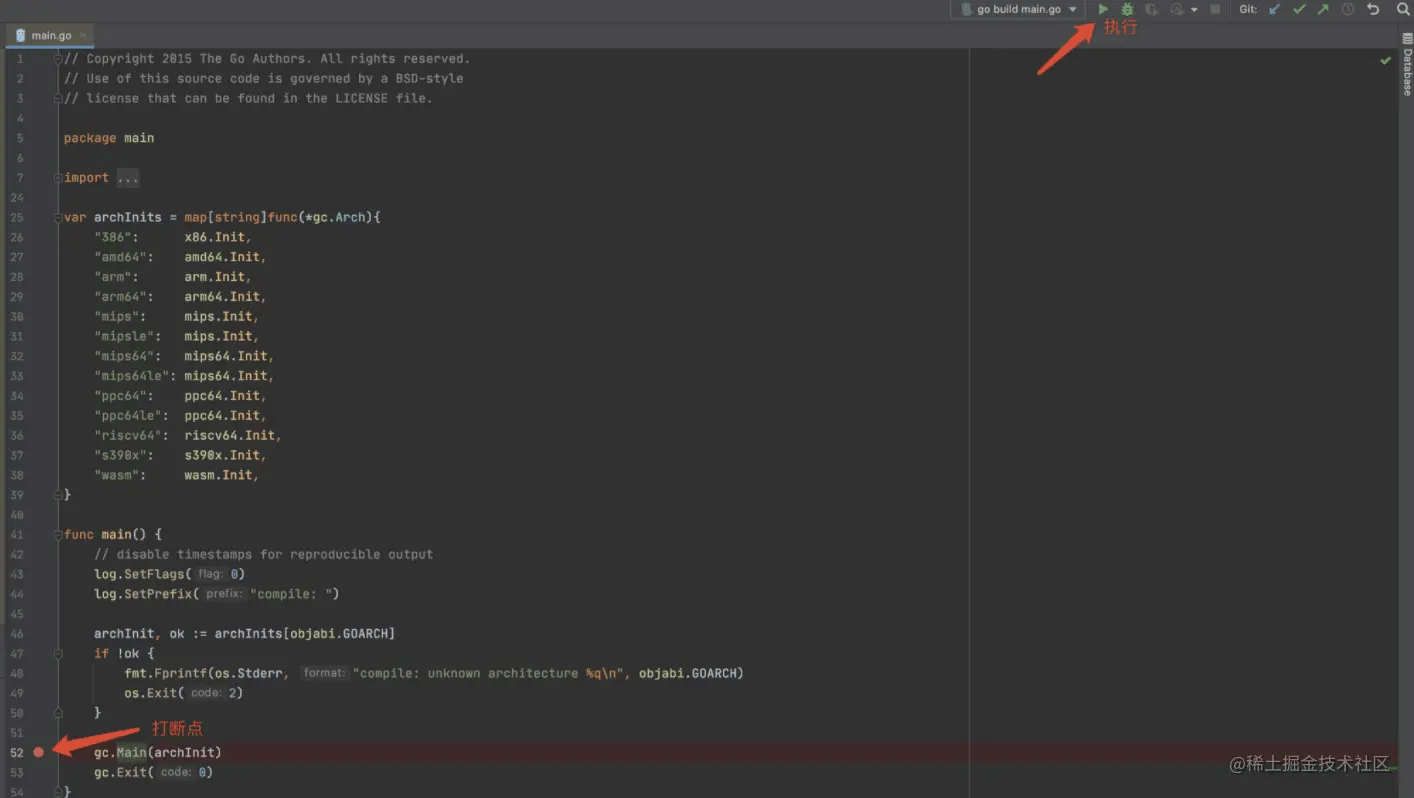Click line number 53 in the gutter

[18, 772]
